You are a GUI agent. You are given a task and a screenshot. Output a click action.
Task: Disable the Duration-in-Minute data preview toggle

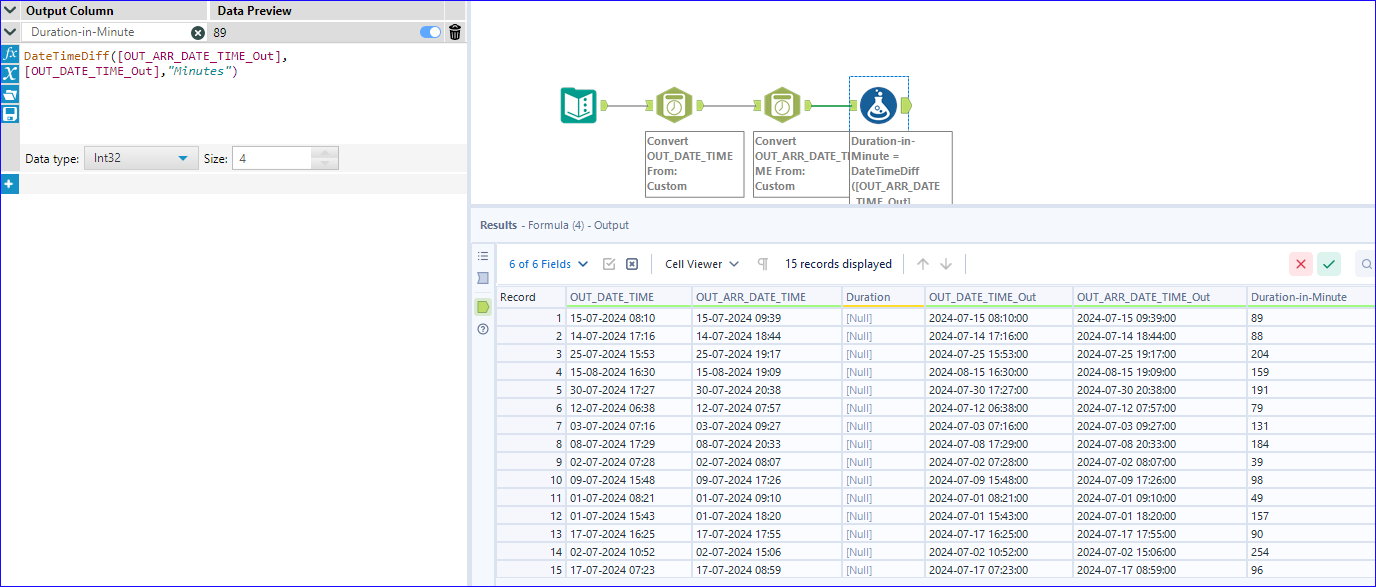click(430, 31)
